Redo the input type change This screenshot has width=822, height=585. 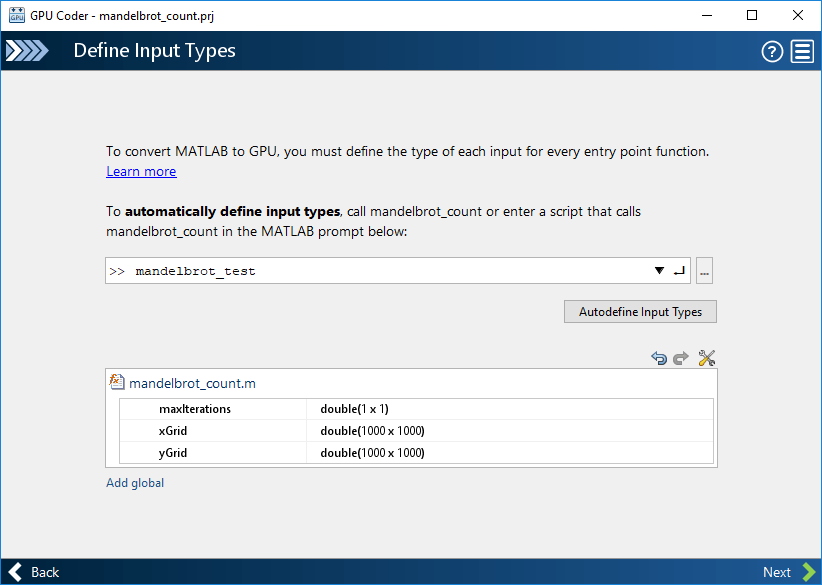coord(680,357)
